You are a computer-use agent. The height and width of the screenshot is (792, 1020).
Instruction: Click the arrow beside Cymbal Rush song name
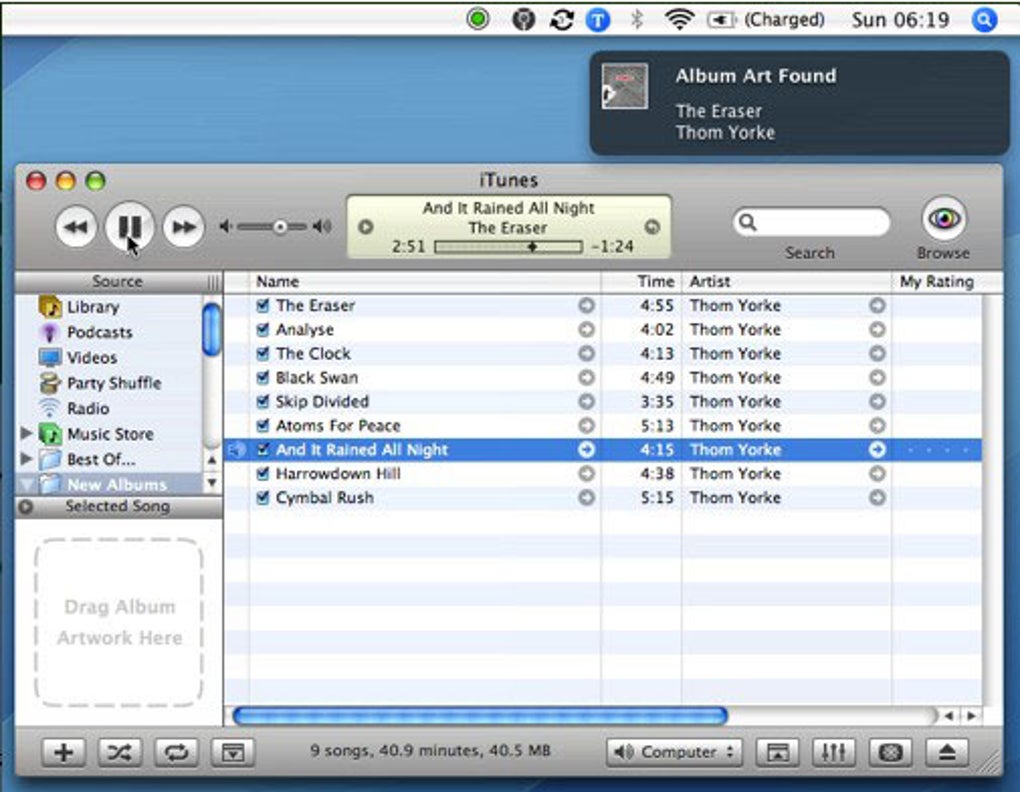[x=586, y=497]
